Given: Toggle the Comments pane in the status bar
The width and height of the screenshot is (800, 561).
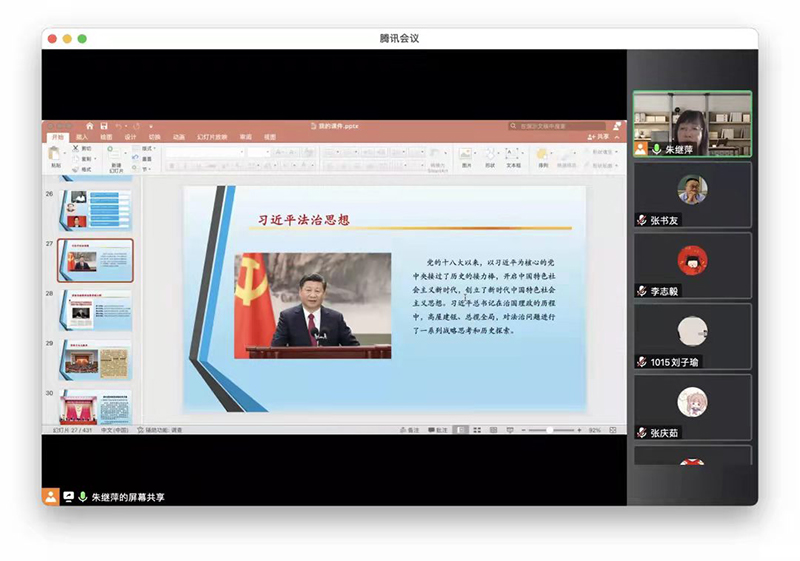Looking at the screenshot, I should tap(438, 430).
